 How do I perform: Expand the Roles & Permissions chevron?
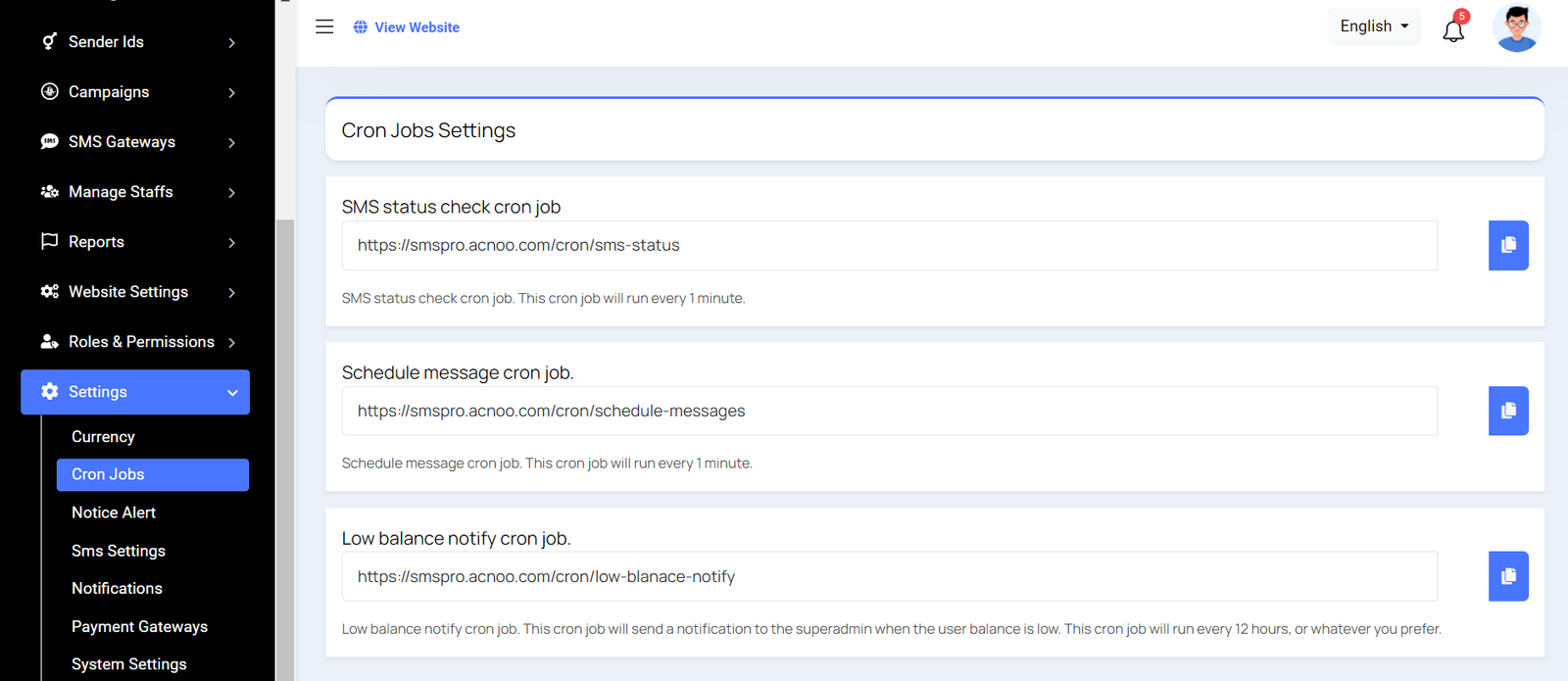(231, 342)
